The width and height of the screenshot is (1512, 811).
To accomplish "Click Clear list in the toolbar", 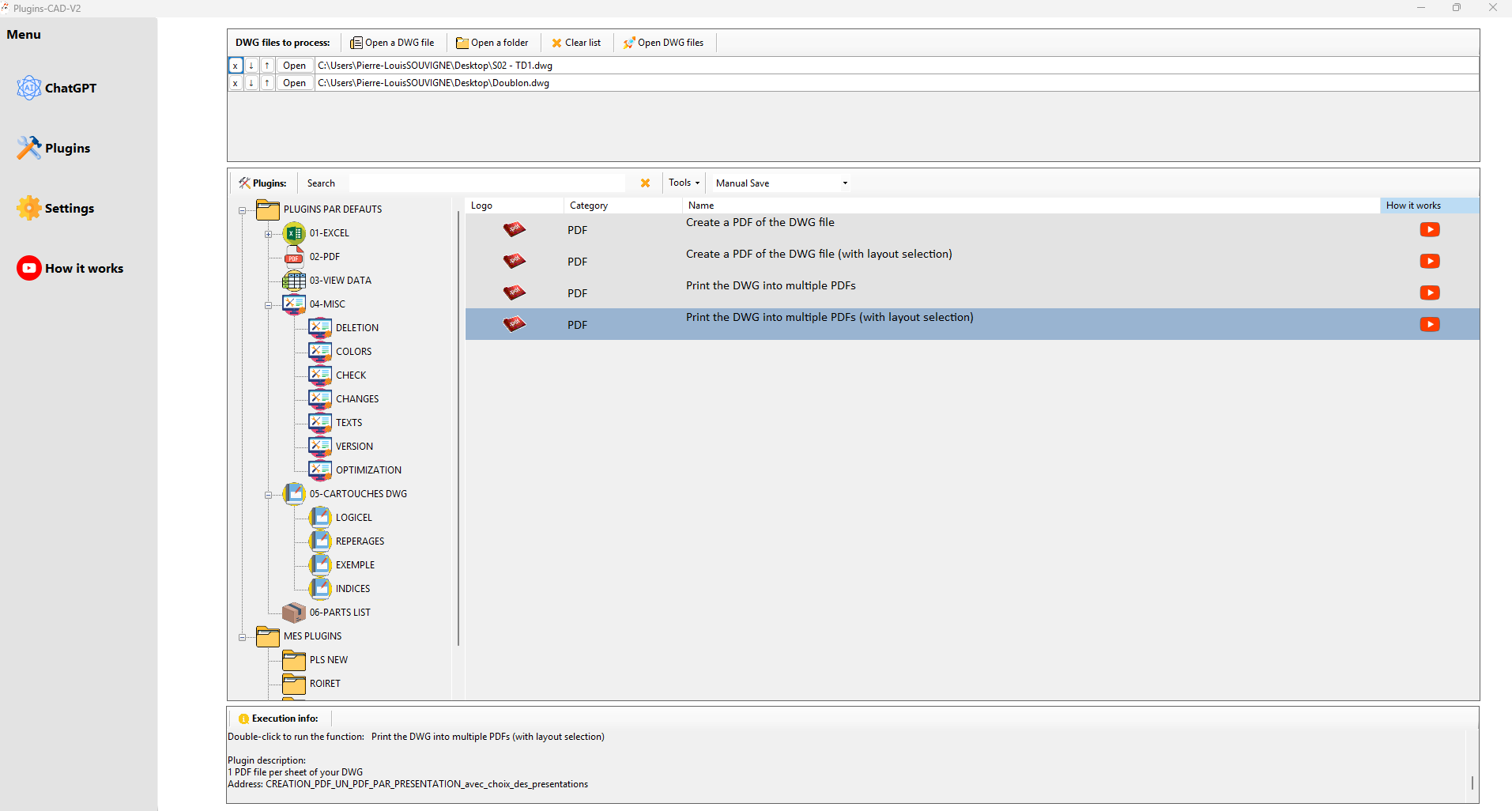I will tap(576, 43).
